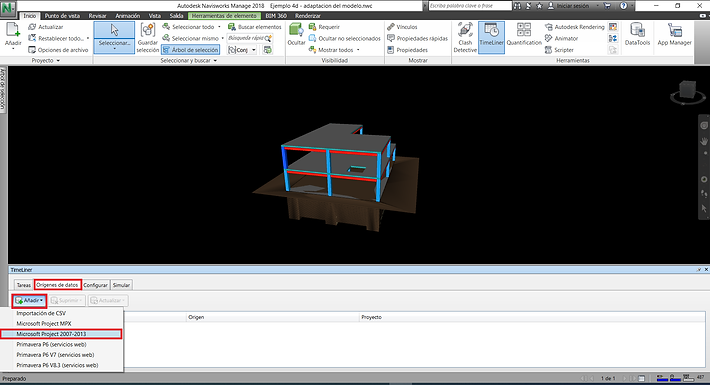Click the Ocultar hide icon
The width and height of the screenshot is (710, 385).
tap(296, 35)
